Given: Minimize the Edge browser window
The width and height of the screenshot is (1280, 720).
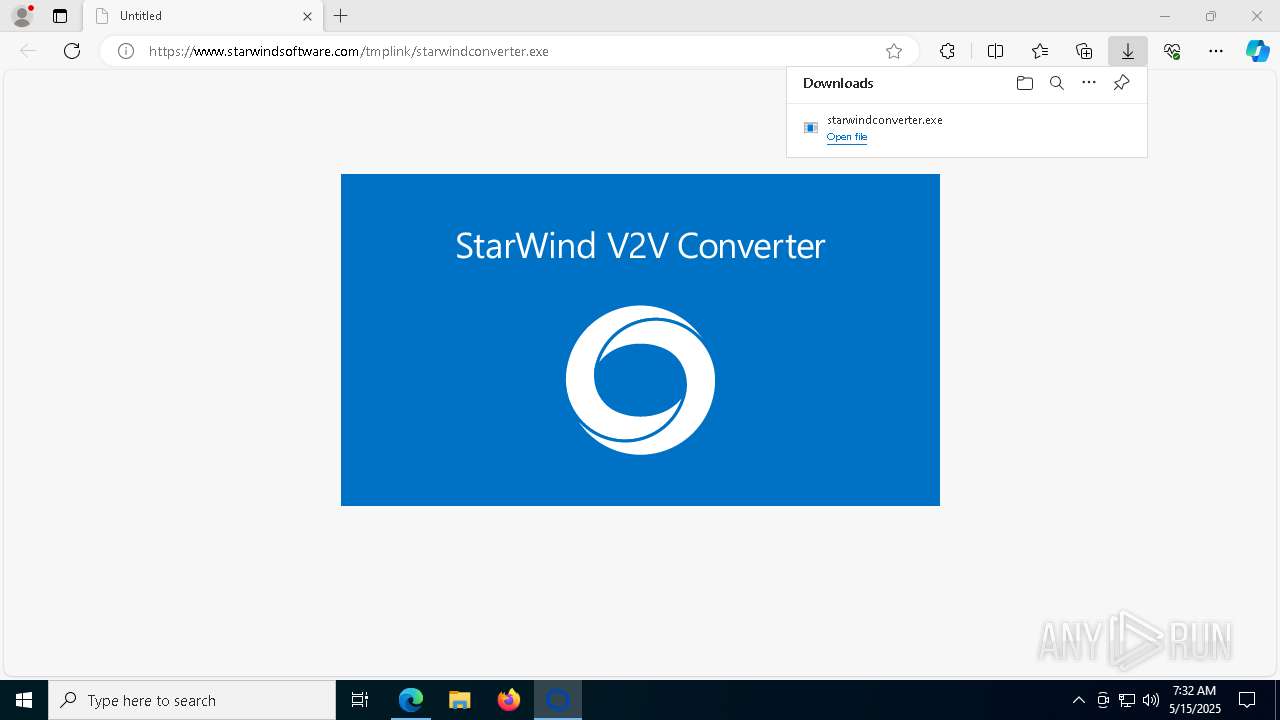Looking at the screenshot, I should coord(1165,16).
